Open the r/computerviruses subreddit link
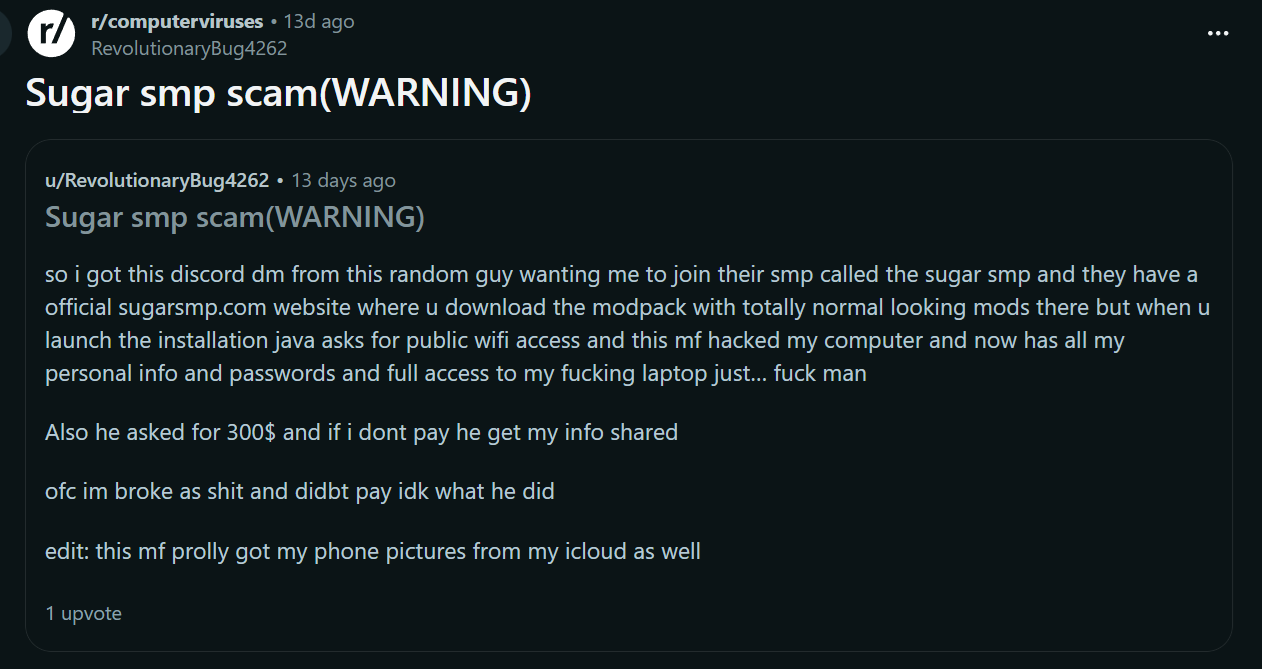 click(177, 21)
